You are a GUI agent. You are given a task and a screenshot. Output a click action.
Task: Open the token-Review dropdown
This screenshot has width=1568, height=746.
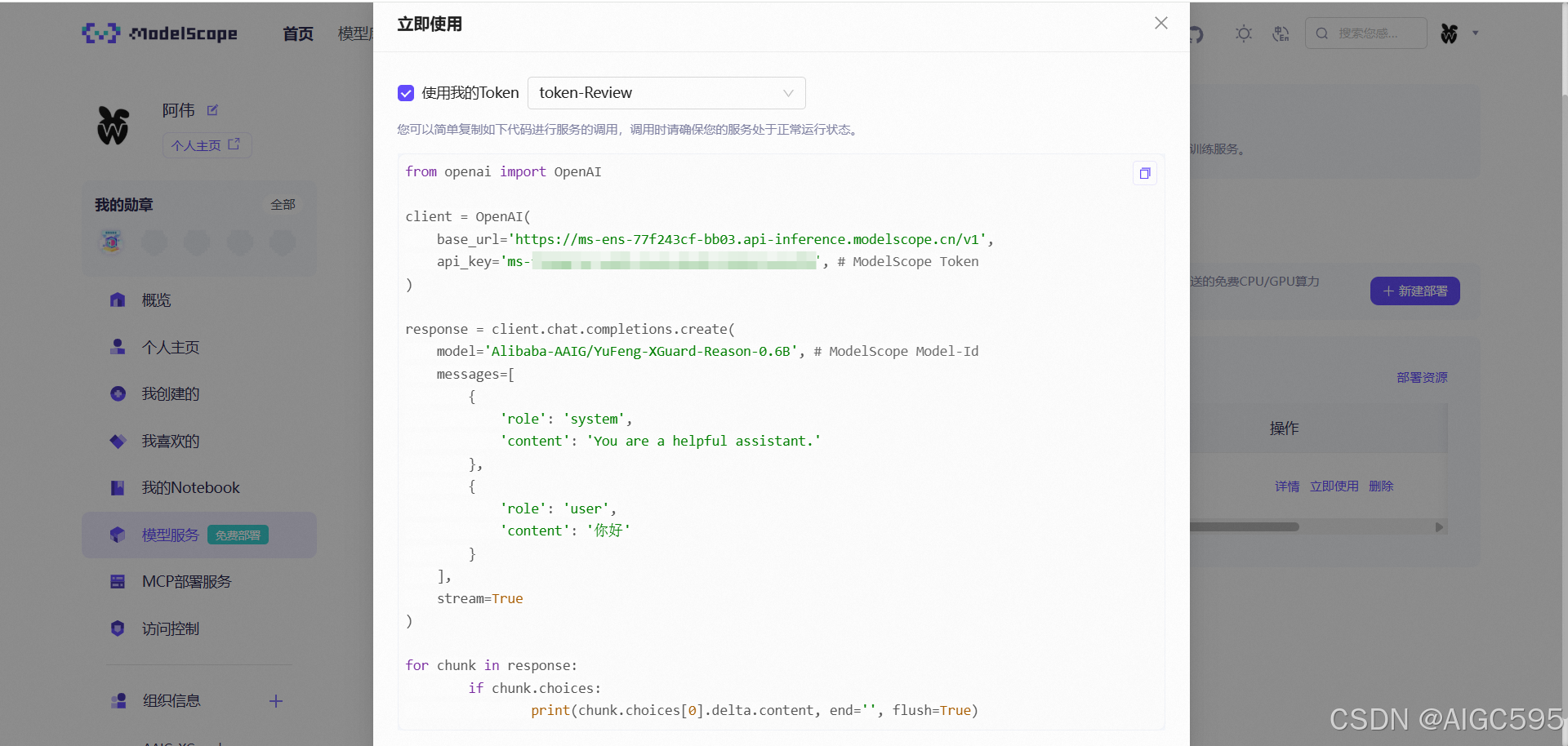[666, 93]
